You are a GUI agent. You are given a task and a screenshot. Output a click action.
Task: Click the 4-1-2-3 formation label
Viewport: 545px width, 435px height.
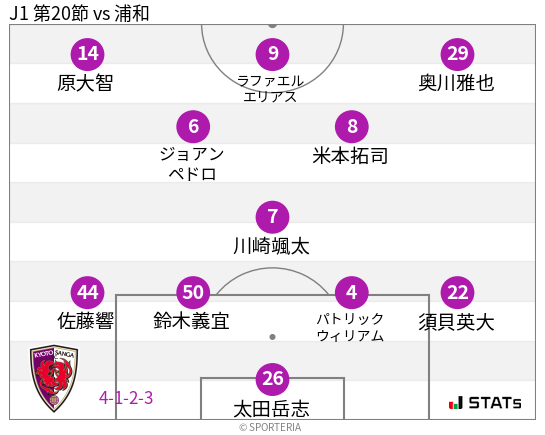pyautogui.click(x=126, y=398)
